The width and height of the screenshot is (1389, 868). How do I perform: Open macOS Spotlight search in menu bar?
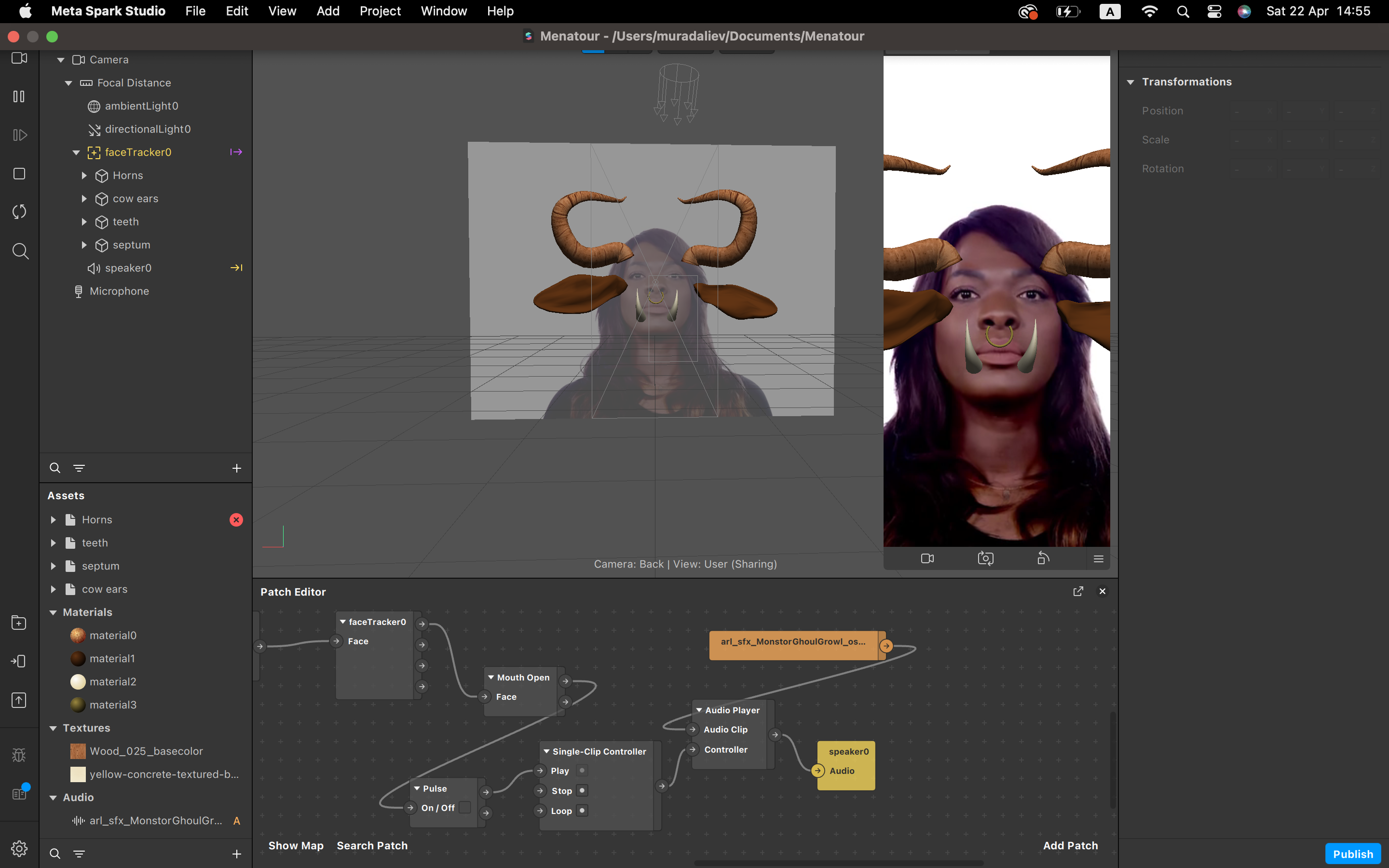[x=1183, y=12]
